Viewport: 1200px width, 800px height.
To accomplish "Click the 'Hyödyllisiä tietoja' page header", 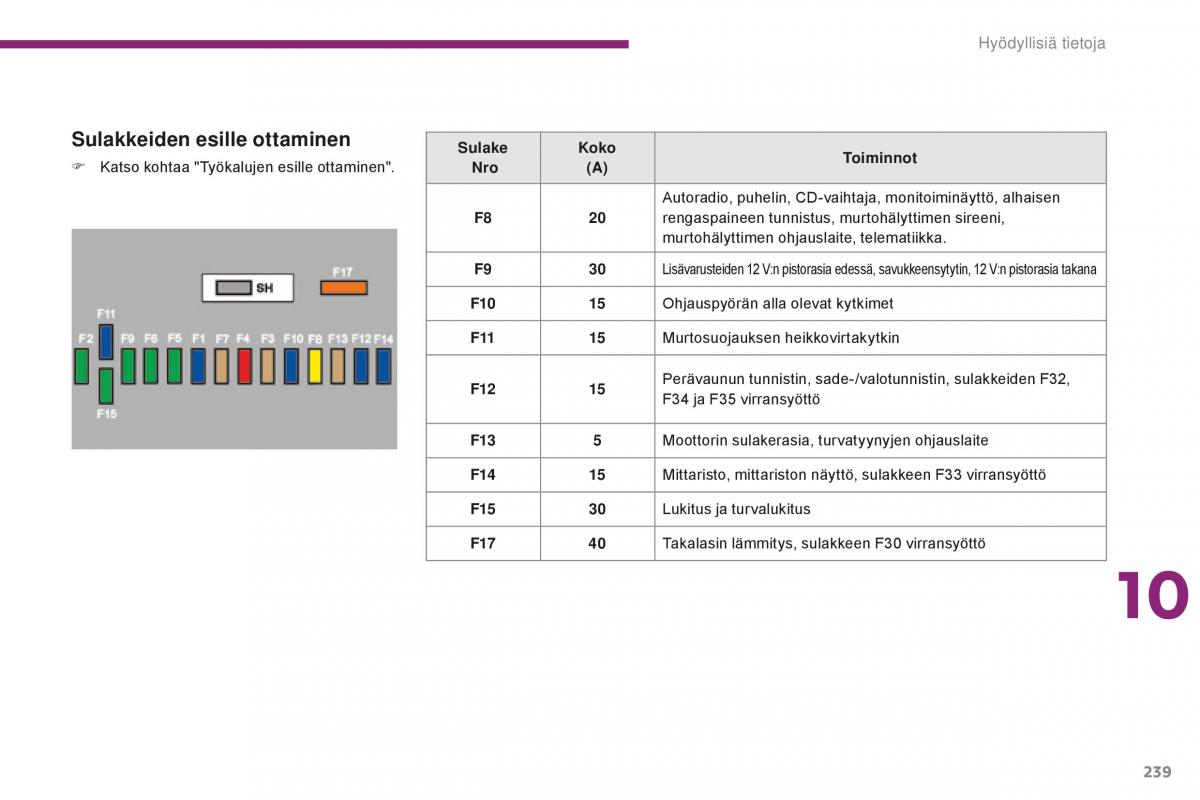I will point(1041,43).
